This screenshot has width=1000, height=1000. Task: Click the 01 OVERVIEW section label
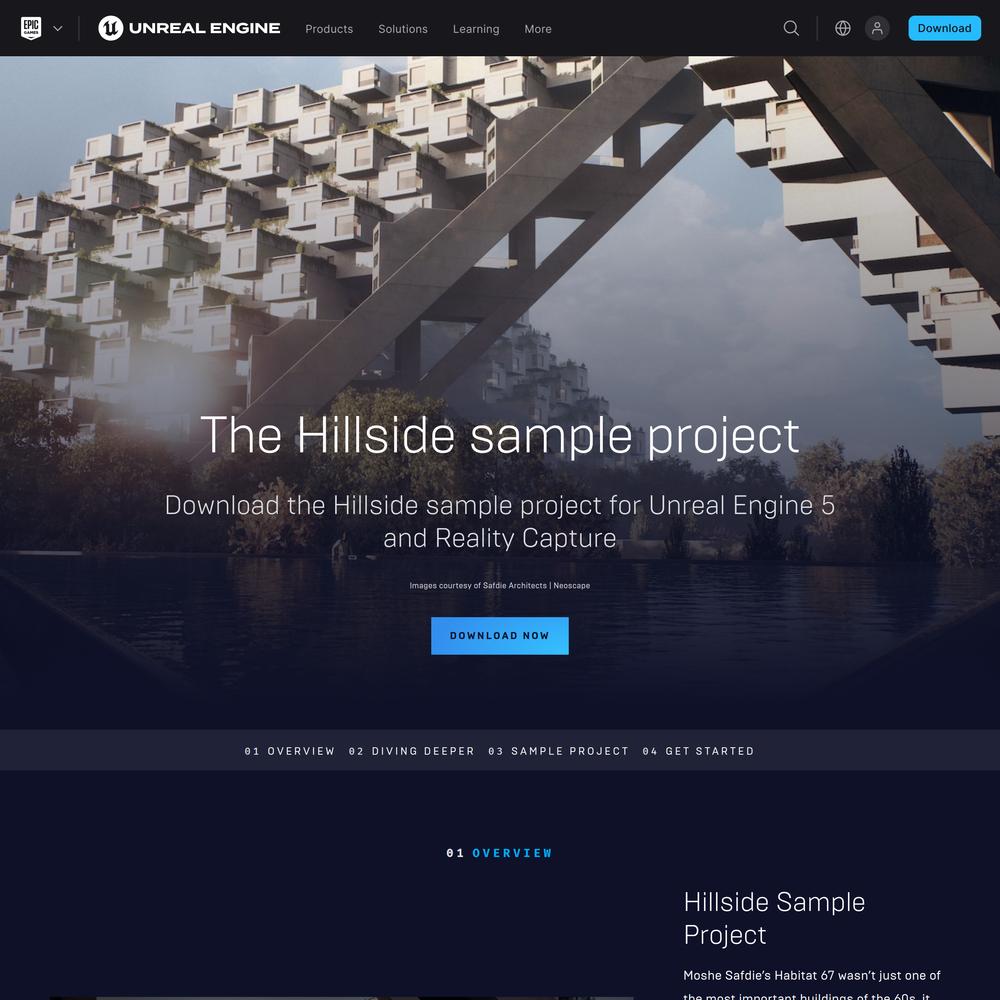[x=499, y=853]
